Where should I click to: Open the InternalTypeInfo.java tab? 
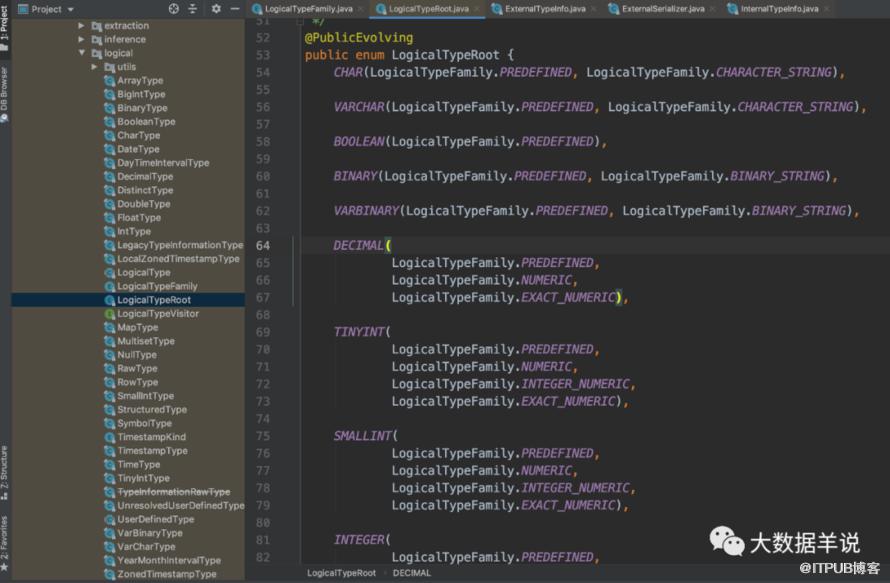click(779, 9)
